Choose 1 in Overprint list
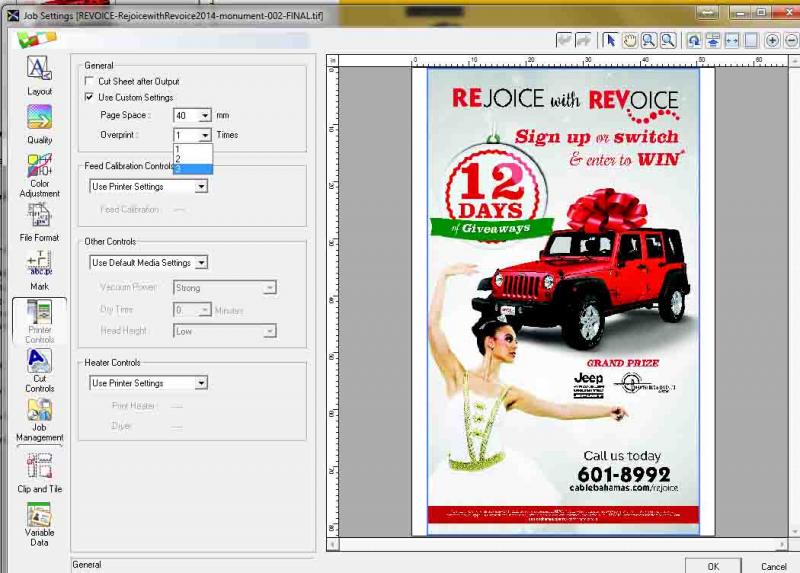This screenshot has width=800, height=573. (x=192, y=149)
